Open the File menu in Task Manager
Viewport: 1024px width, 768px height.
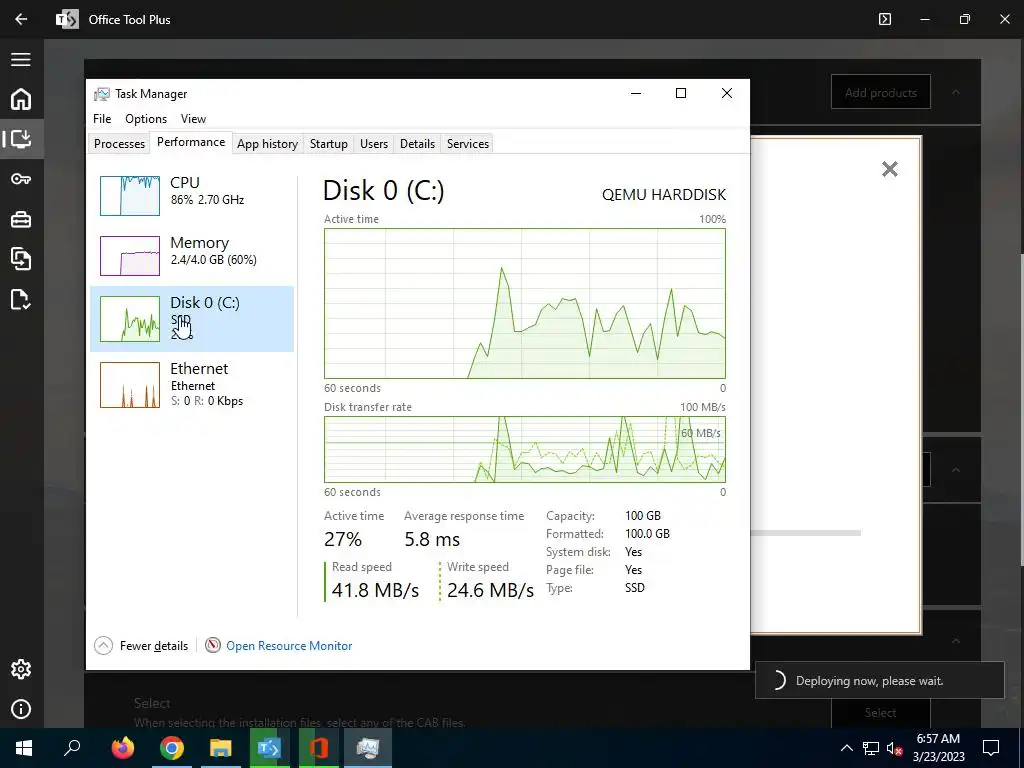tap(102, 119)
